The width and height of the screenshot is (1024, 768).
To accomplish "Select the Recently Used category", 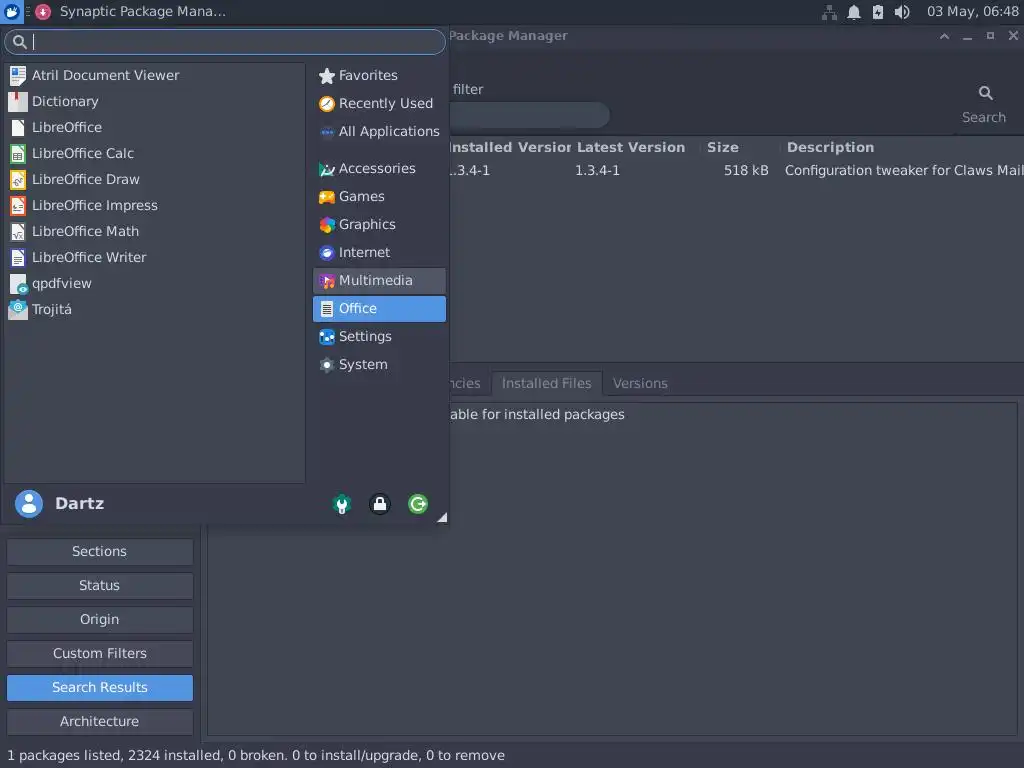I will coord(379,104).
